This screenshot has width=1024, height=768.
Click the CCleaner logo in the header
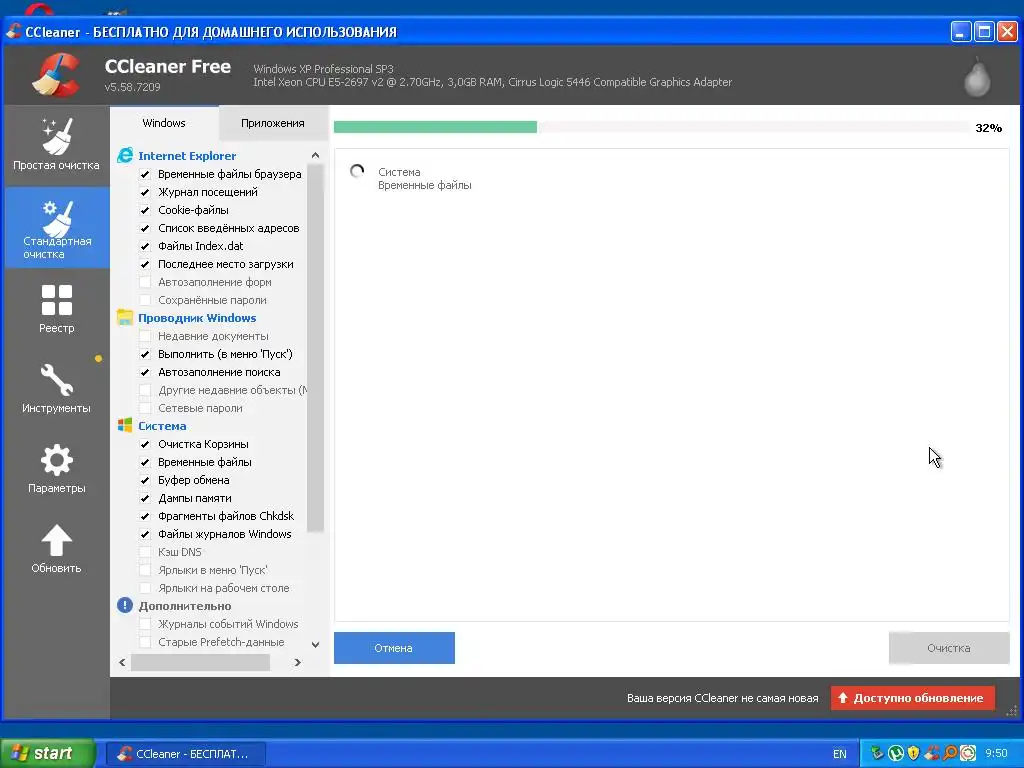pos(56,74)
